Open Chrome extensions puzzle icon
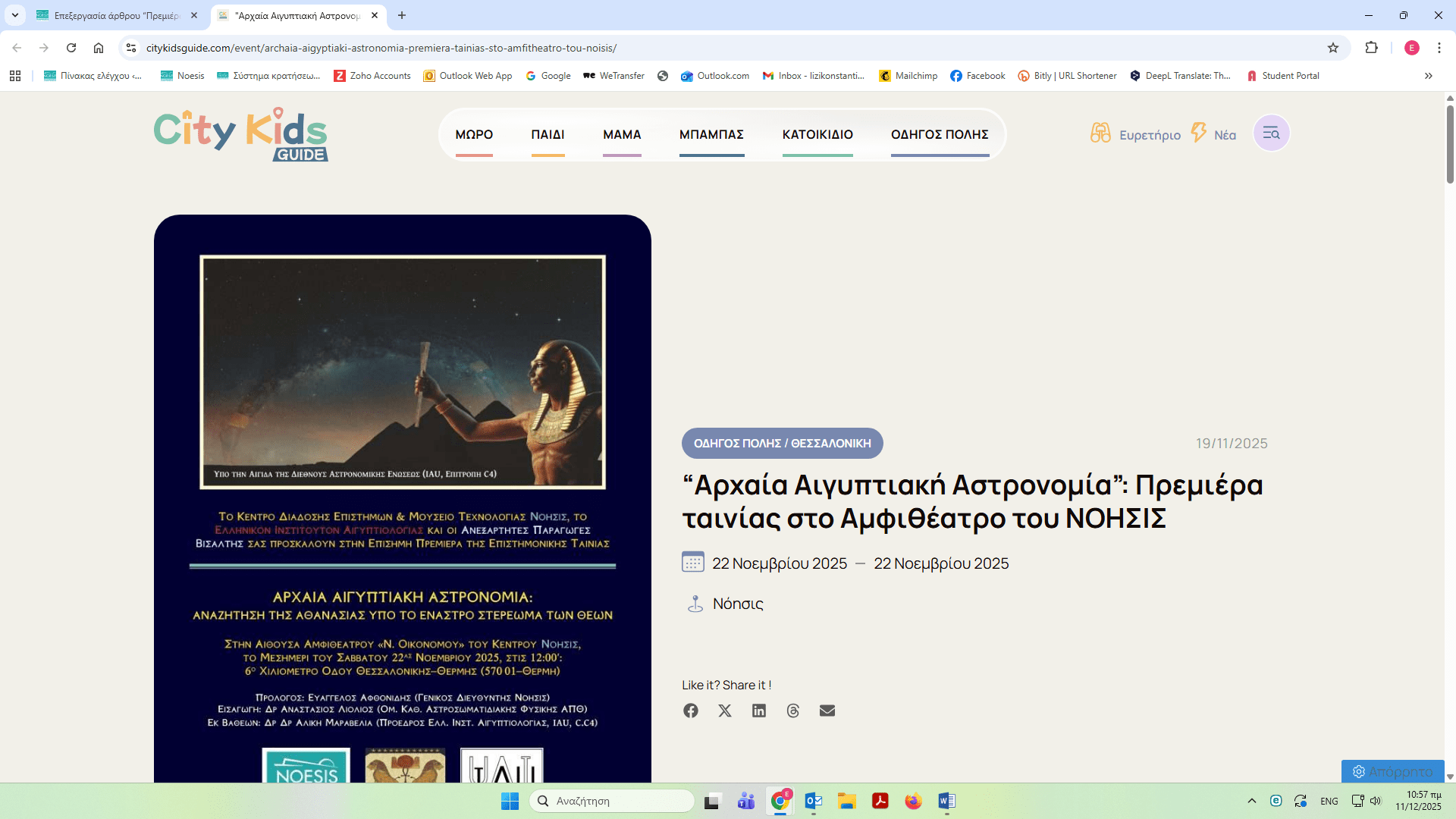 (1371, 48)
